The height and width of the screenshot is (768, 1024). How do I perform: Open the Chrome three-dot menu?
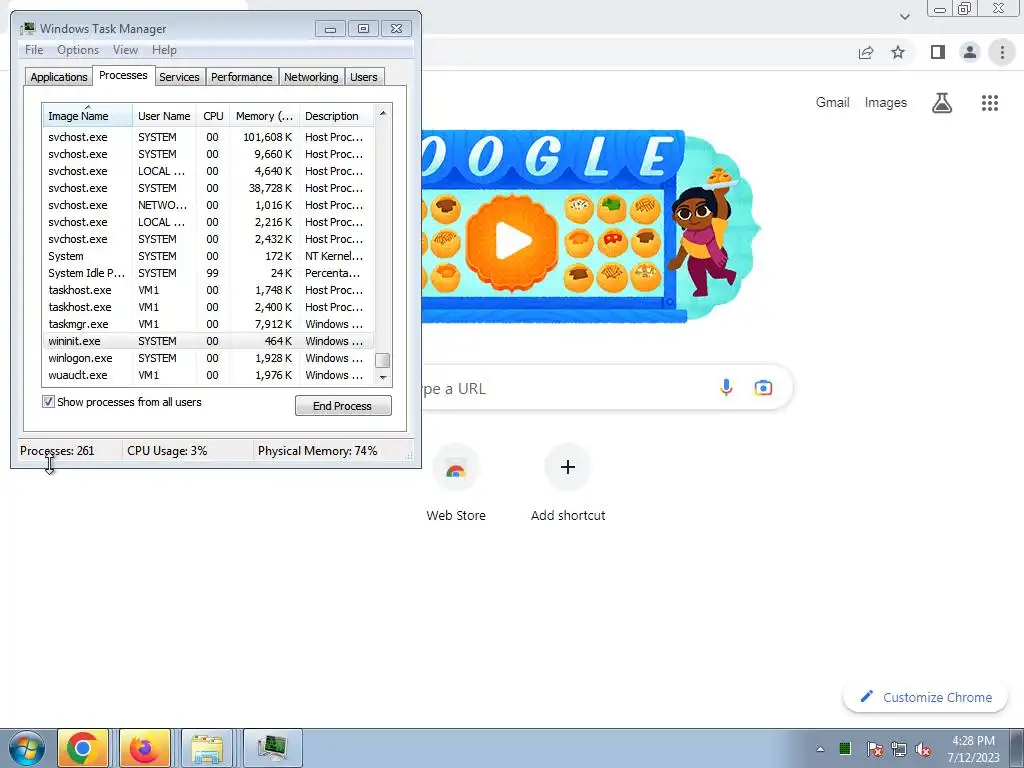1002,52
